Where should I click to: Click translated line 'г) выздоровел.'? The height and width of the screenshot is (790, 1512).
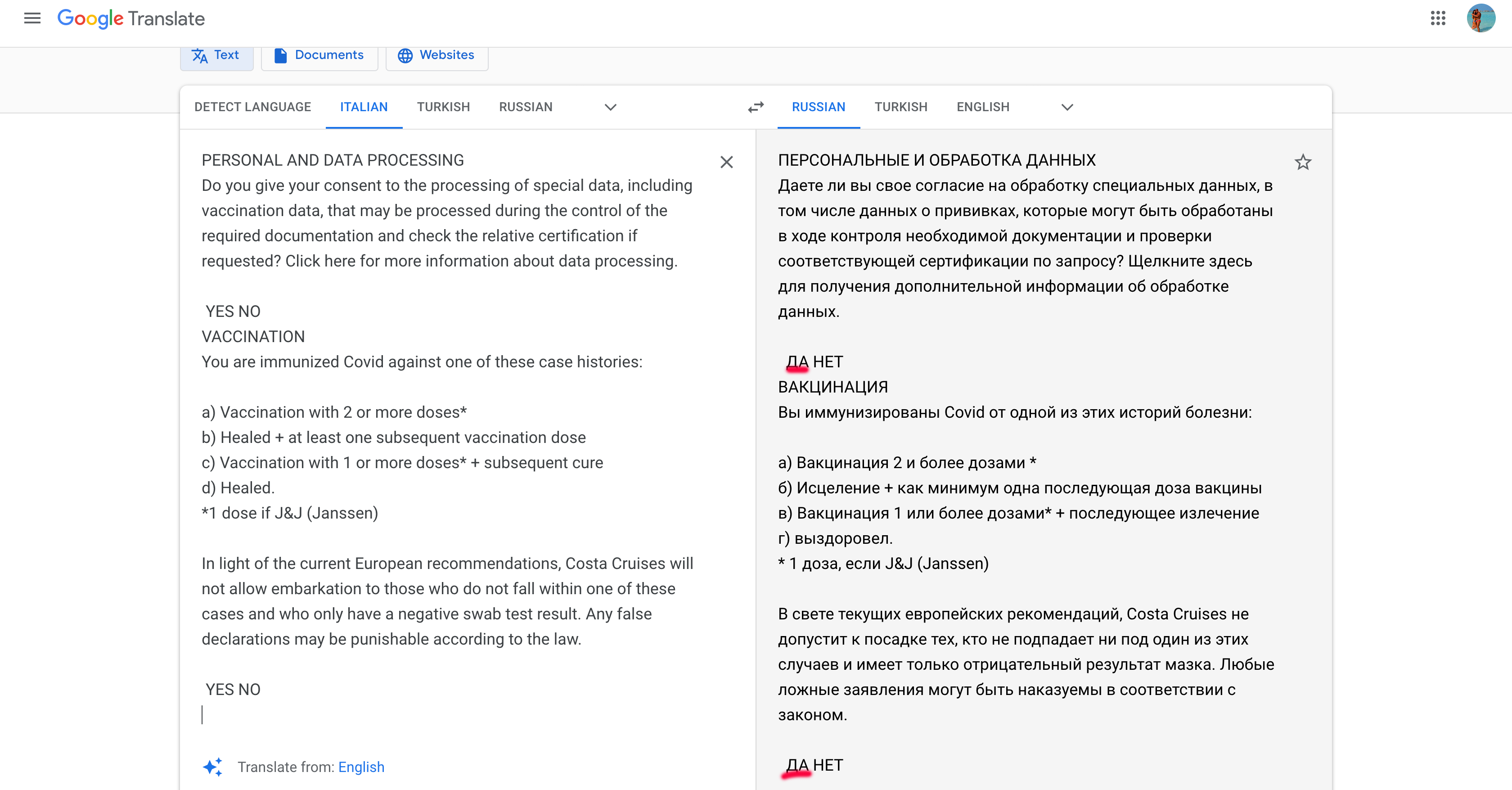835,538
